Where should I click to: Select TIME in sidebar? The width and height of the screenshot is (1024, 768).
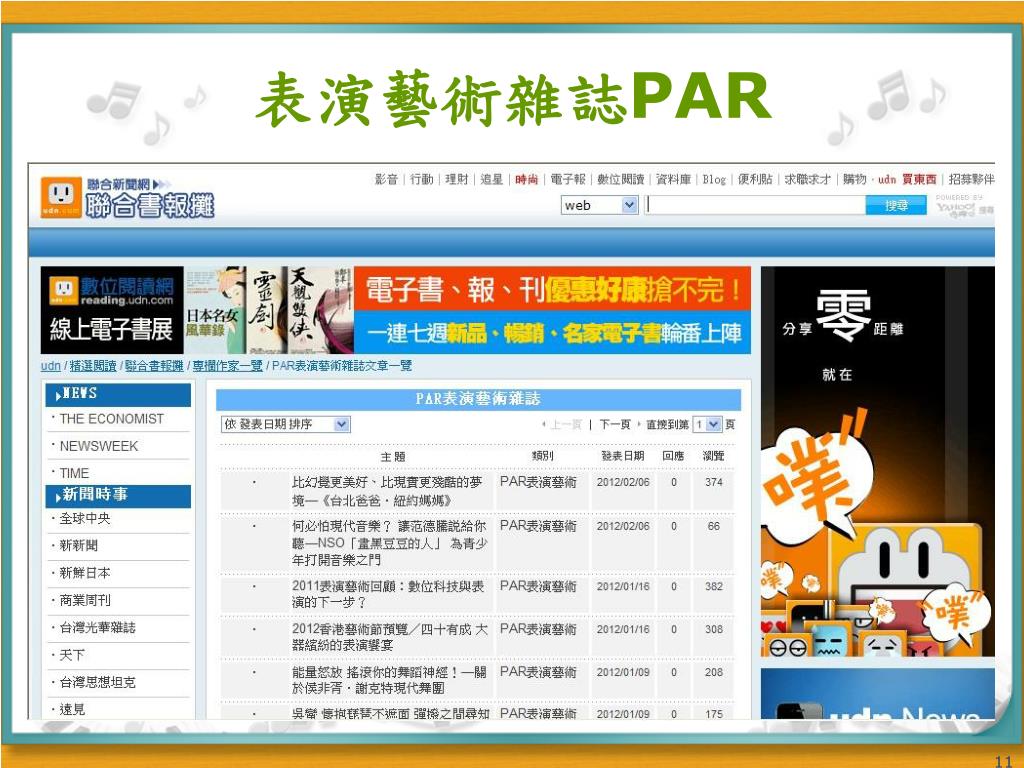(x=74, y=473)
